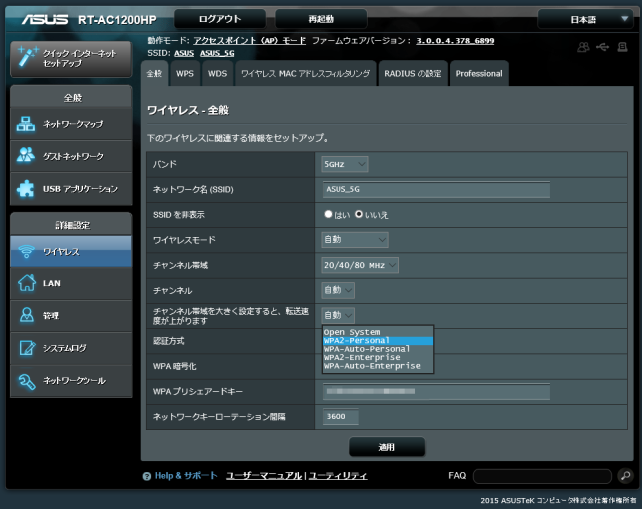Click the ASUS logo

45,19
